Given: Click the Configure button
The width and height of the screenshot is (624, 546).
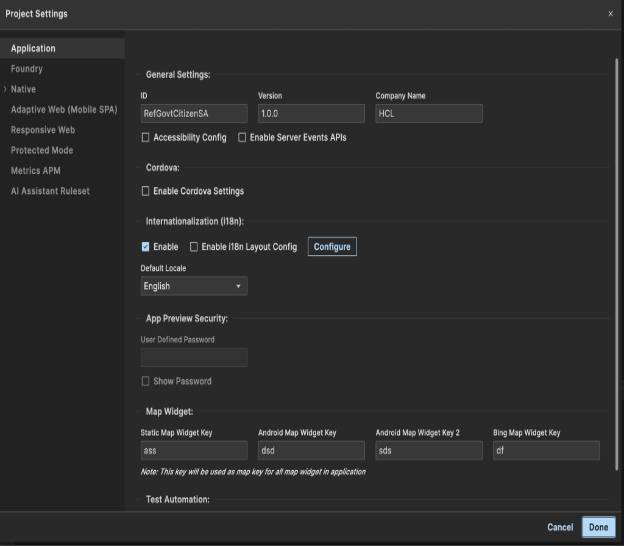Looking at the screenshot, I should [x=332, y=246].
